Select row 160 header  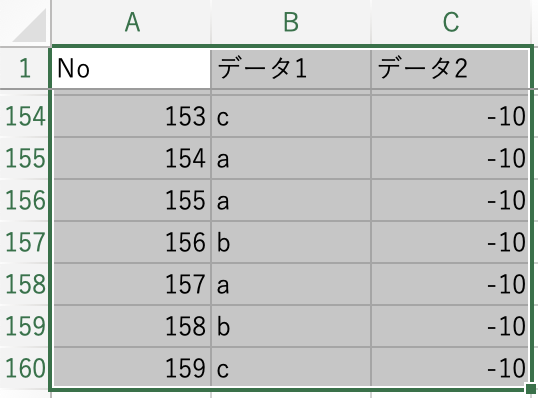coord(25,368)
